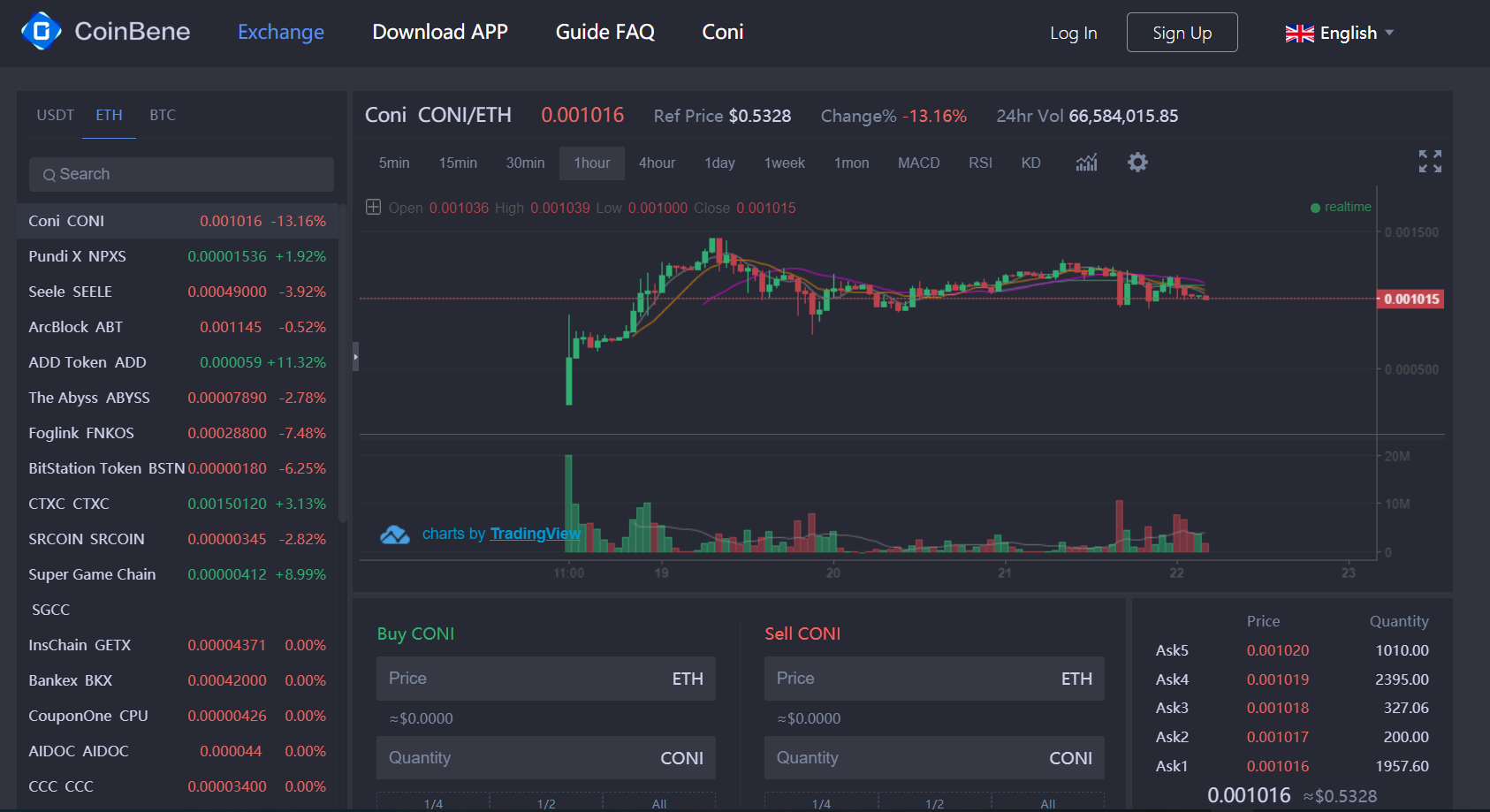Click the realtime status indicator
The image size is (1490, 812).
[1341, 207]
